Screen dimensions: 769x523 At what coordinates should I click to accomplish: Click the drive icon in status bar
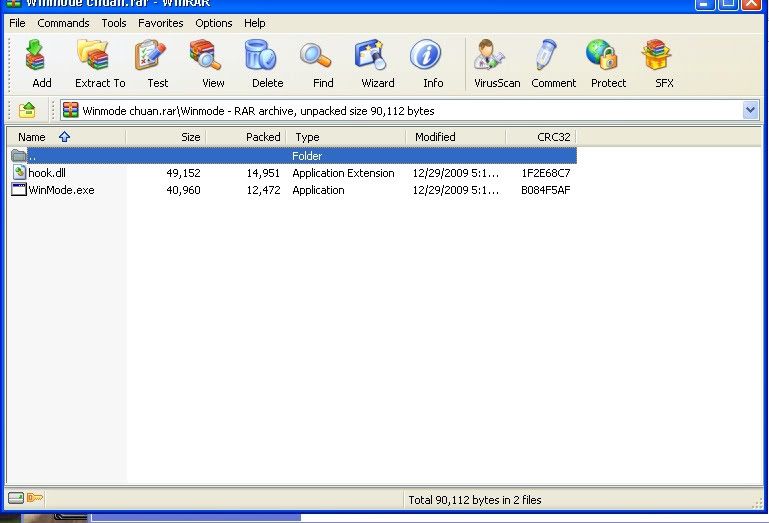pyautogui.click(x=16, y=498)
